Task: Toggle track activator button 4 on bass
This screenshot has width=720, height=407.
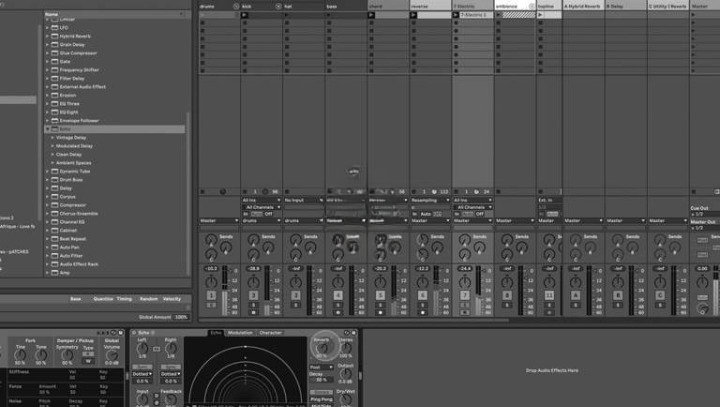Action: point(338,295)
